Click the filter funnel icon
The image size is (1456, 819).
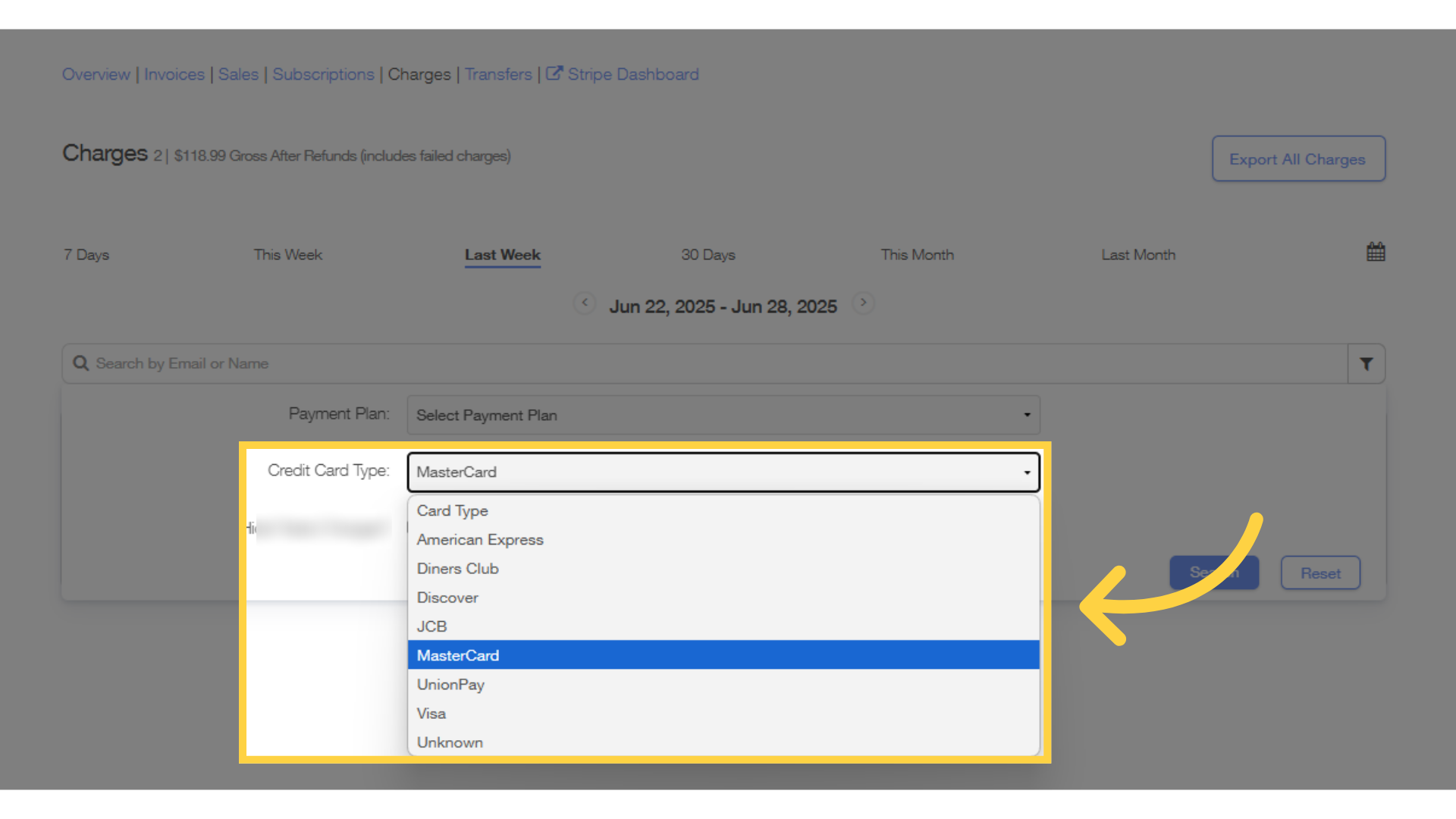[x=1367, y=364]
